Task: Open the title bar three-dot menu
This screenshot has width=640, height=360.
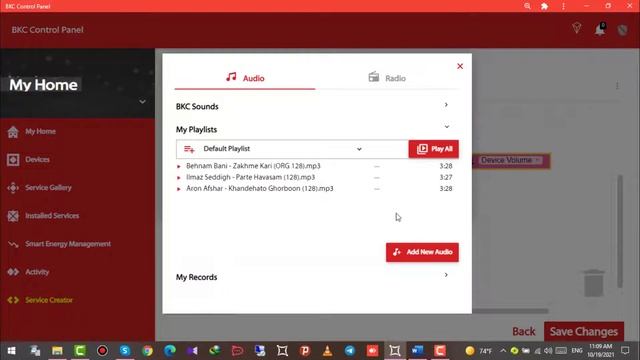Action: click(563, 6)
